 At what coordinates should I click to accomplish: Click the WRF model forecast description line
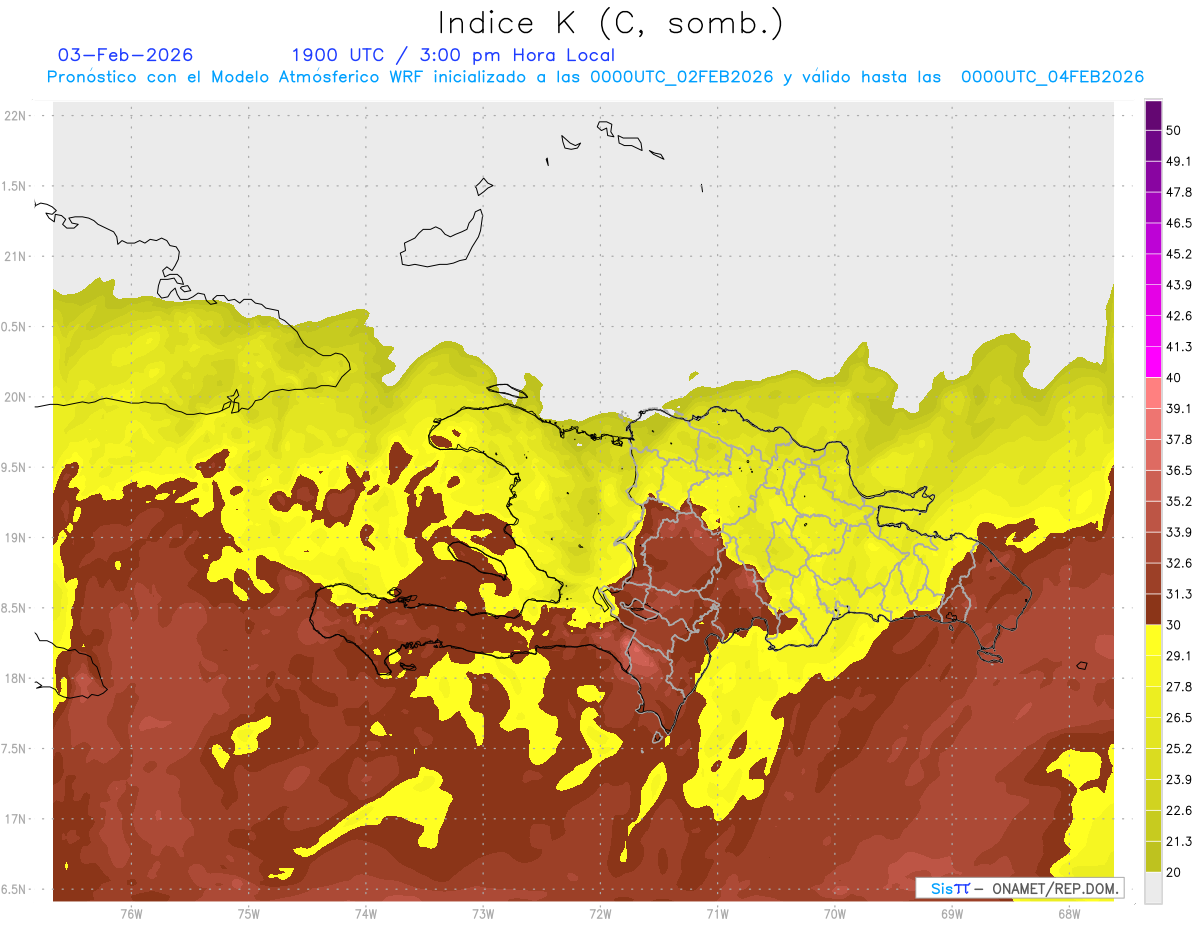click(x=595, y=77)
